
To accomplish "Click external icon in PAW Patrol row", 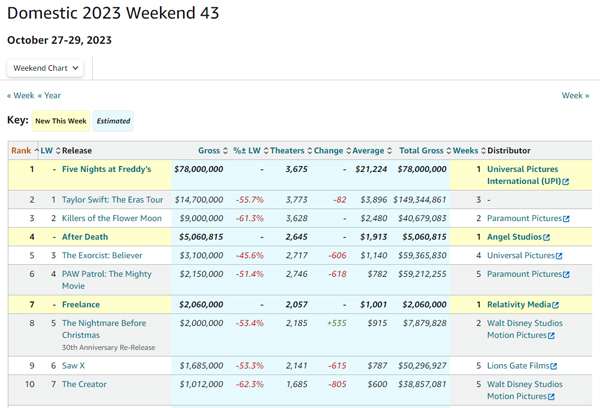I will click(566, 274).
